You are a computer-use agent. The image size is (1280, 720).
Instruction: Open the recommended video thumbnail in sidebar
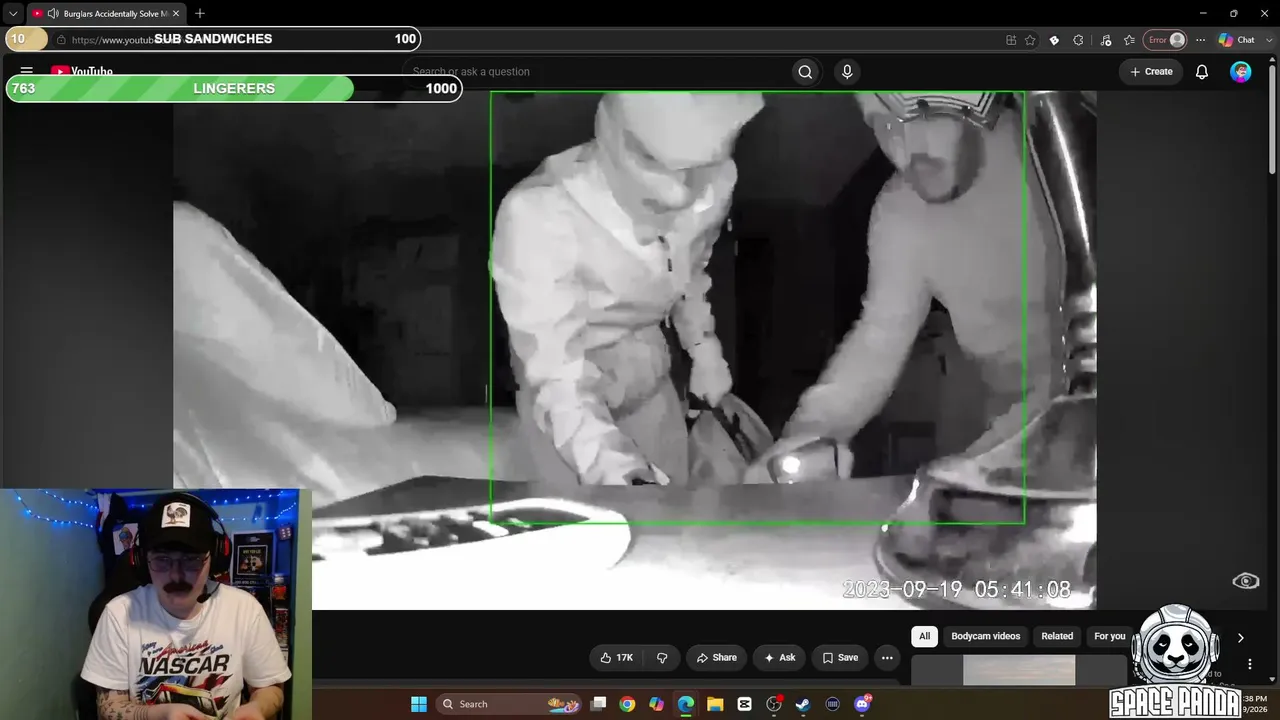point(1019,671)
